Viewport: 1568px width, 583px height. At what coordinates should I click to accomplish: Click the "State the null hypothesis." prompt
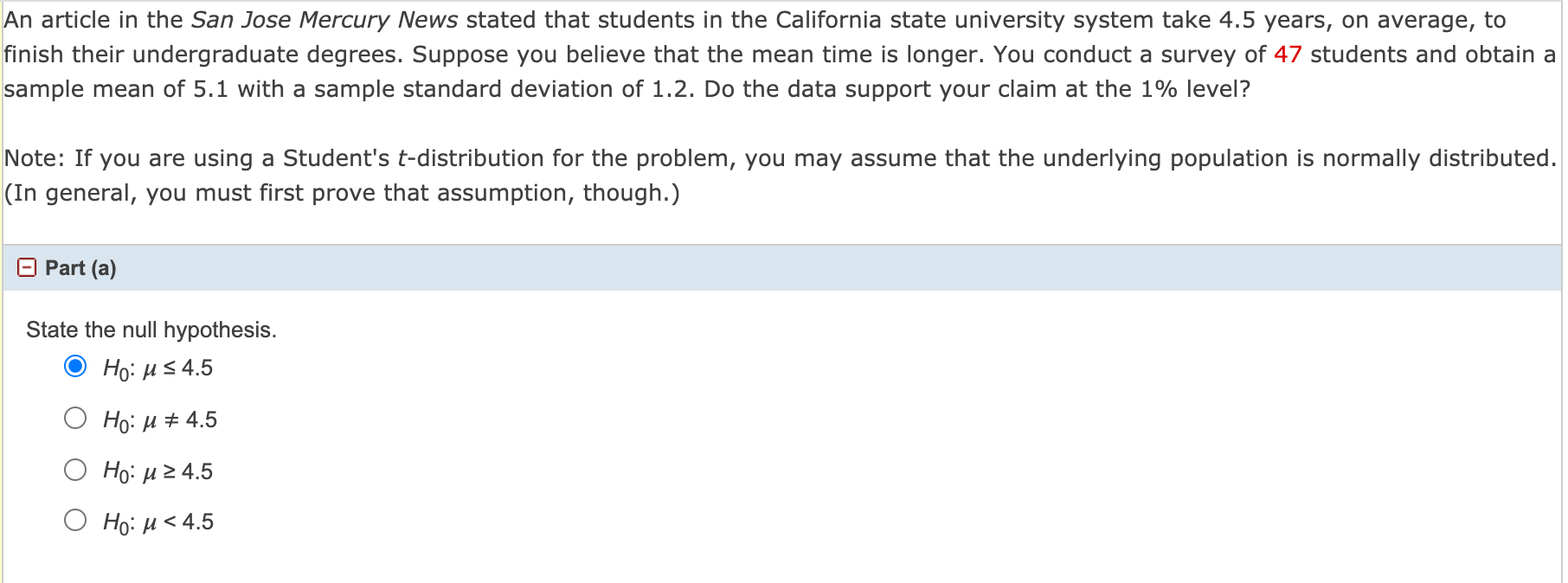pyautogui.click(x=151, y=330)
